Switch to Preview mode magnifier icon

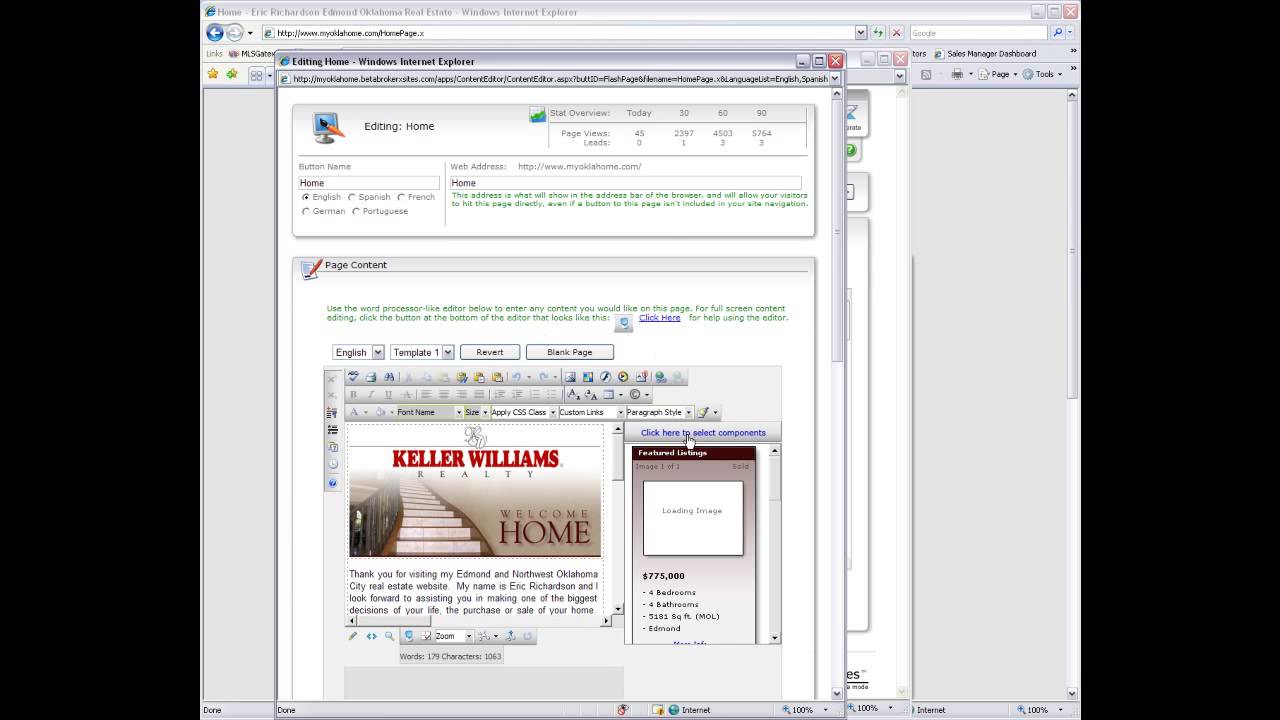click(390, 636)
